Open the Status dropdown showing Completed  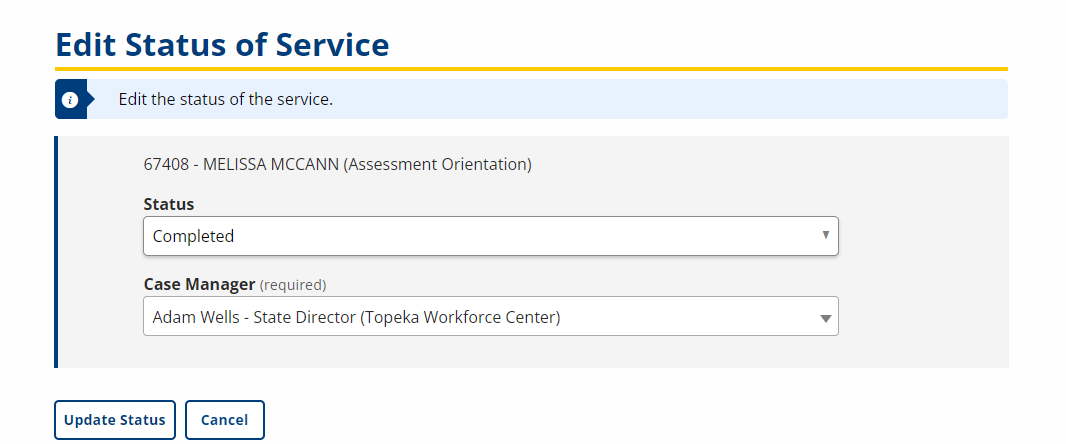coord(490,236)
